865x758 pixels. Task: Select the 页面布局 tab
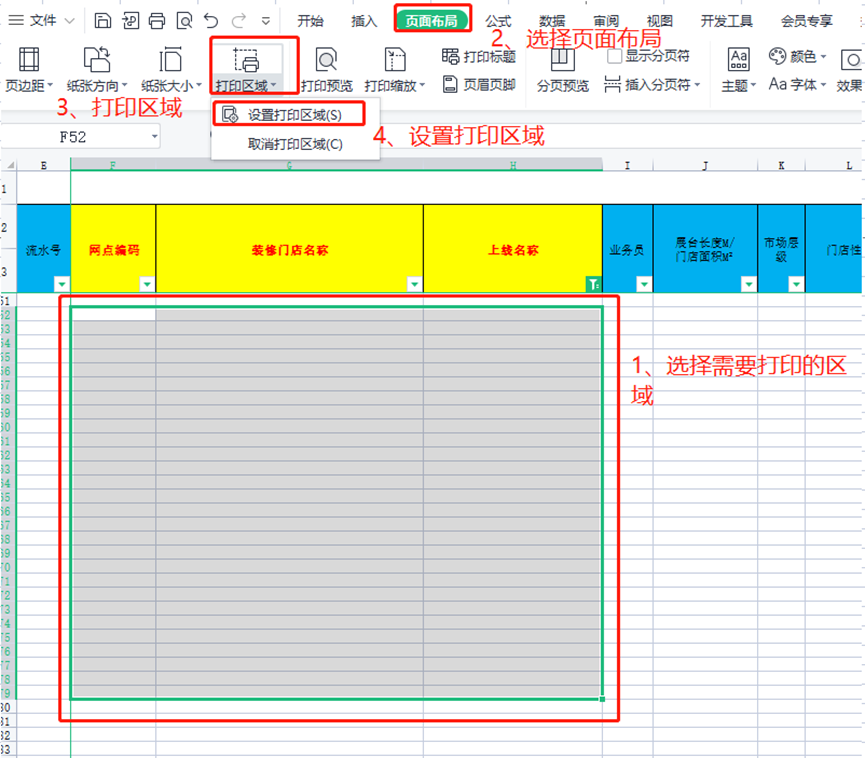coord(431,21)
